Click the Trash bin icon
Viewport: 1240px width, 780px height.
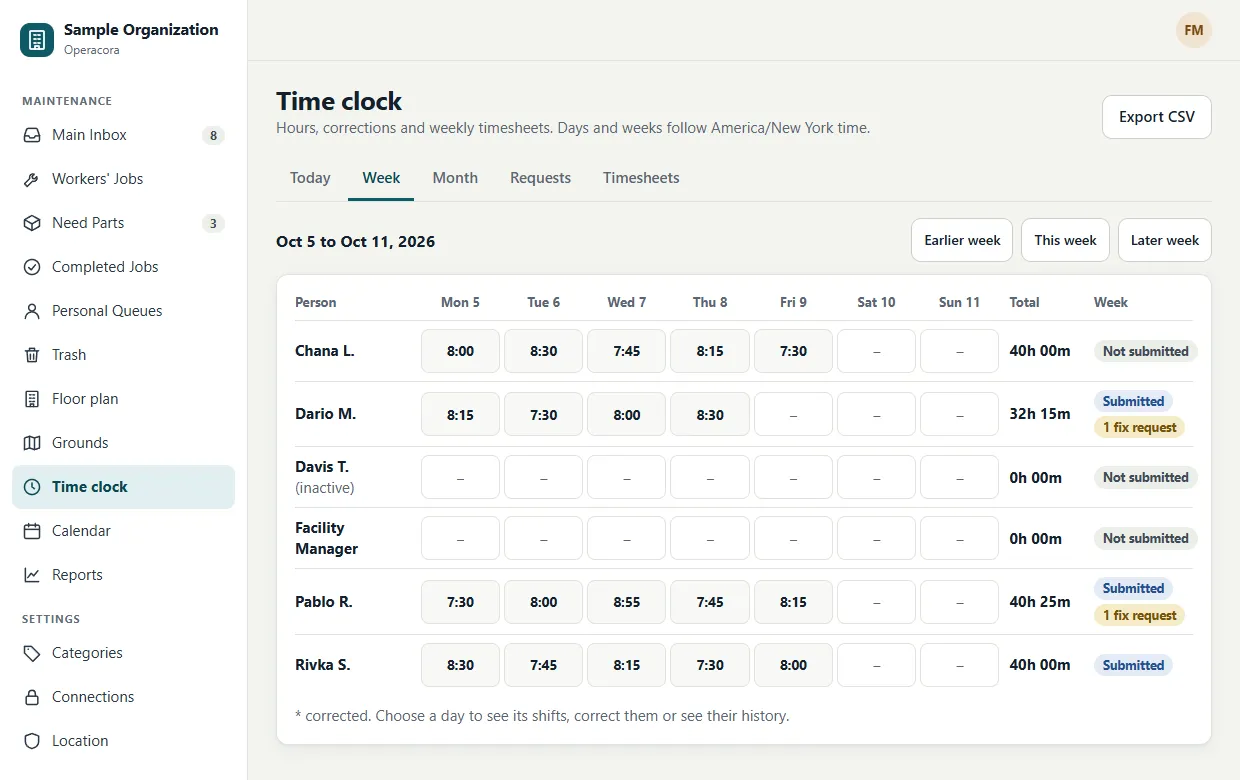[32, 355]
